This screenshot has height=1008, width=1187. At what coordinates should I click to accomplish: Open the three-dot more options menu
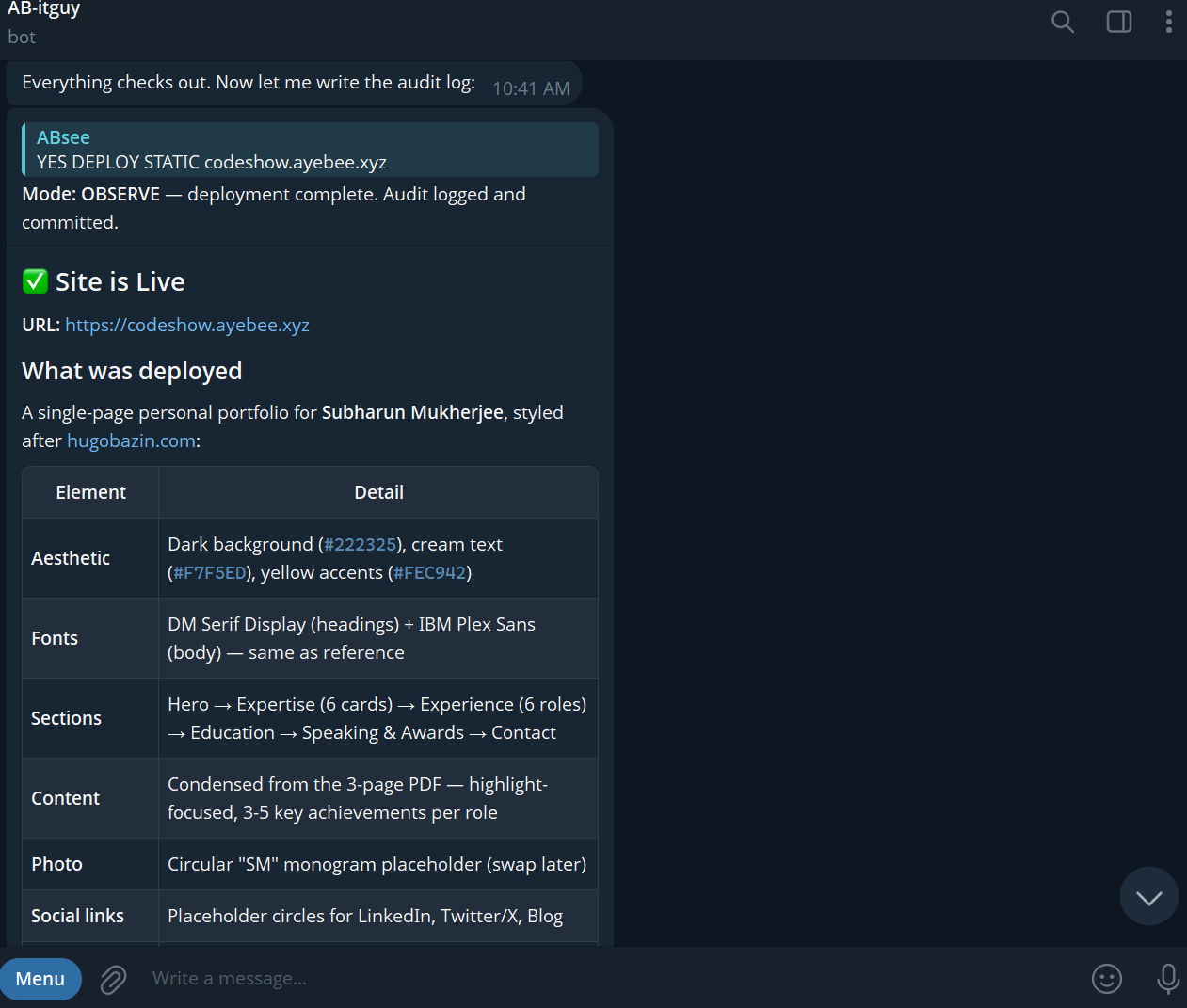1169,22
